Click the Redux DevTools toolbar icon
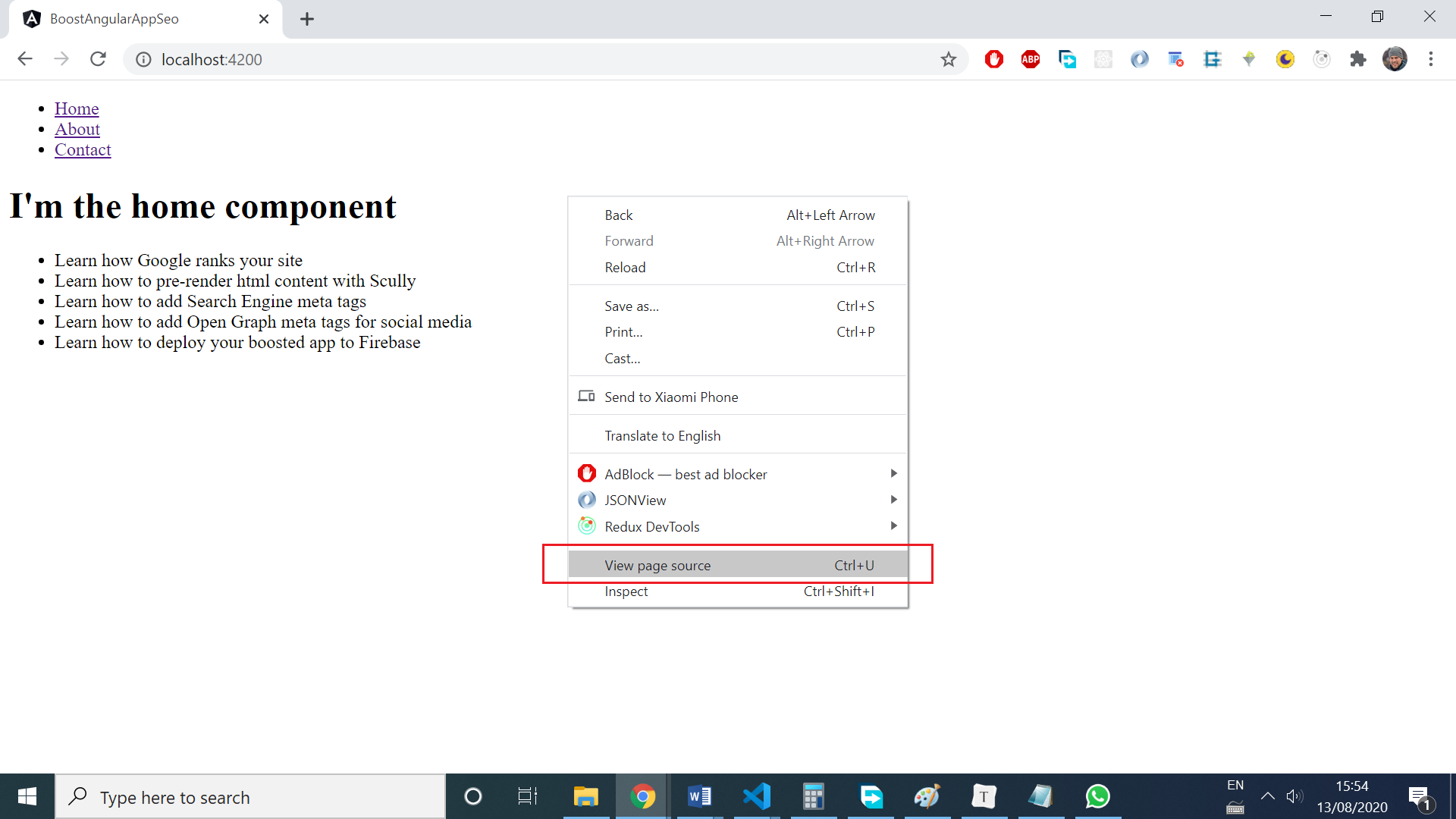Viewport: 1456px width, 819px height. (x=1322, y=59)
